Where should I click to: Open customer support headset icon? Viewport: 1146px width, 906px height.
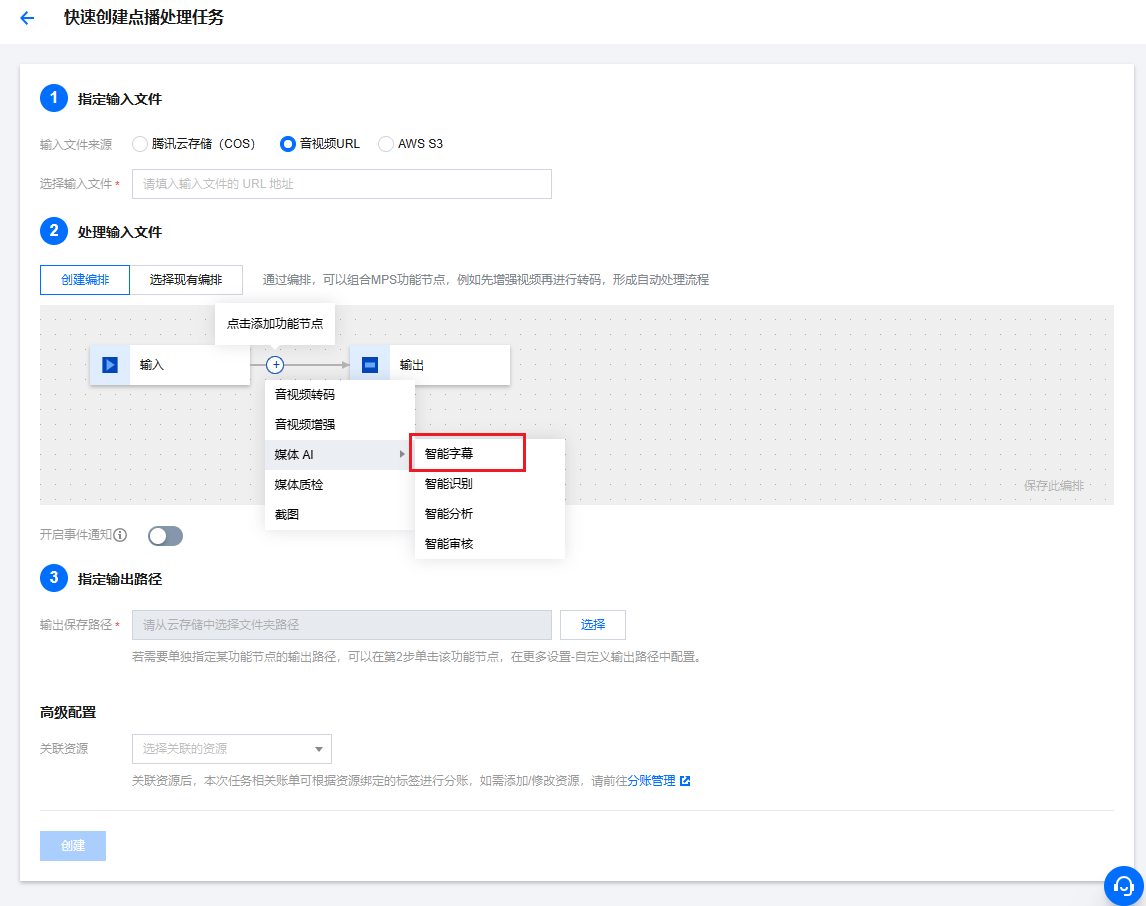coord(1123,886)
